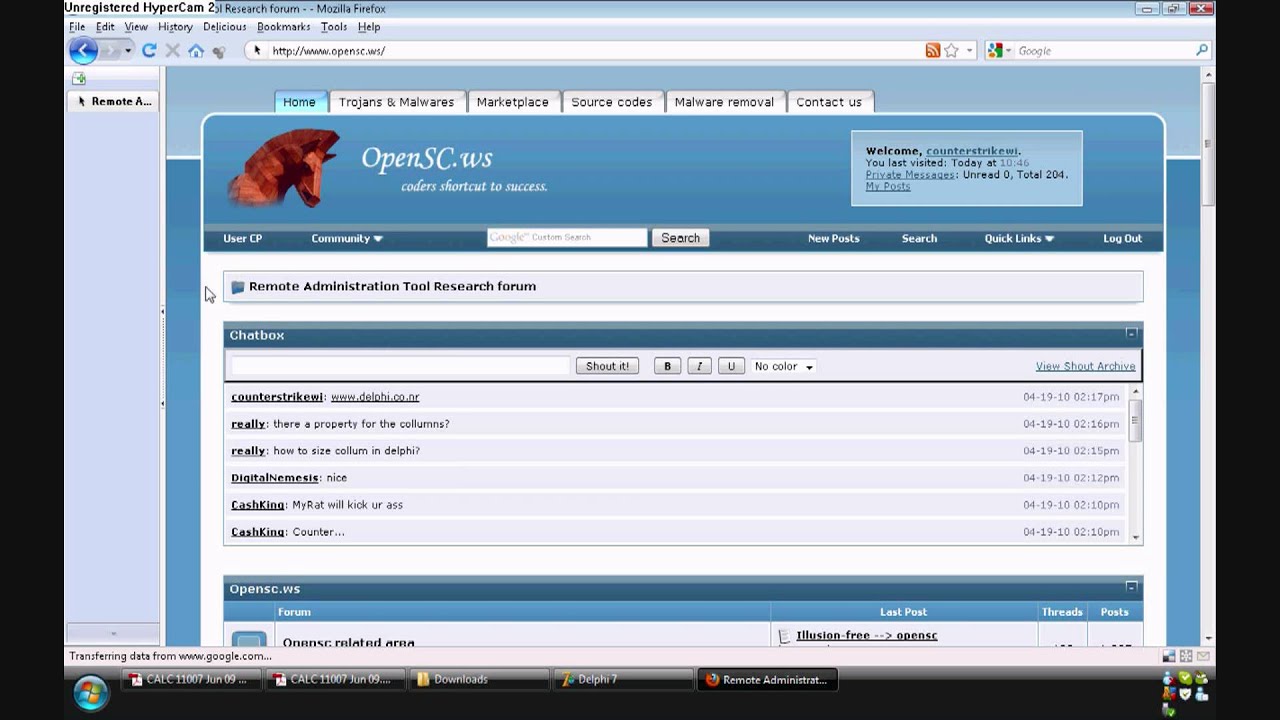Click the white shield tray icon
Image resolution: width=1280 pixels, height=720 pixels.
tap(1185, 694)
